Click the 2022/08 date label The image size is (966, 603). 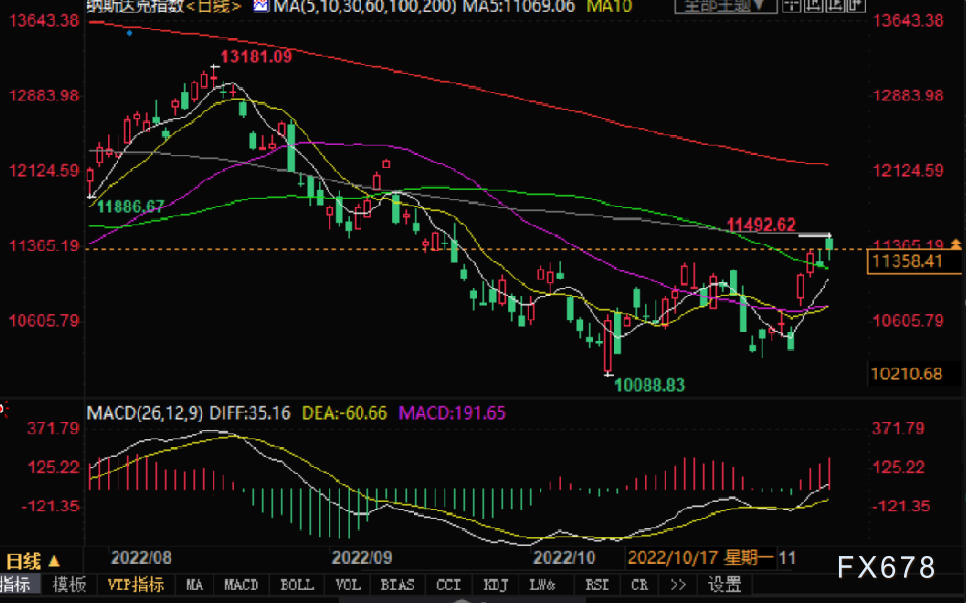(141, 557)
